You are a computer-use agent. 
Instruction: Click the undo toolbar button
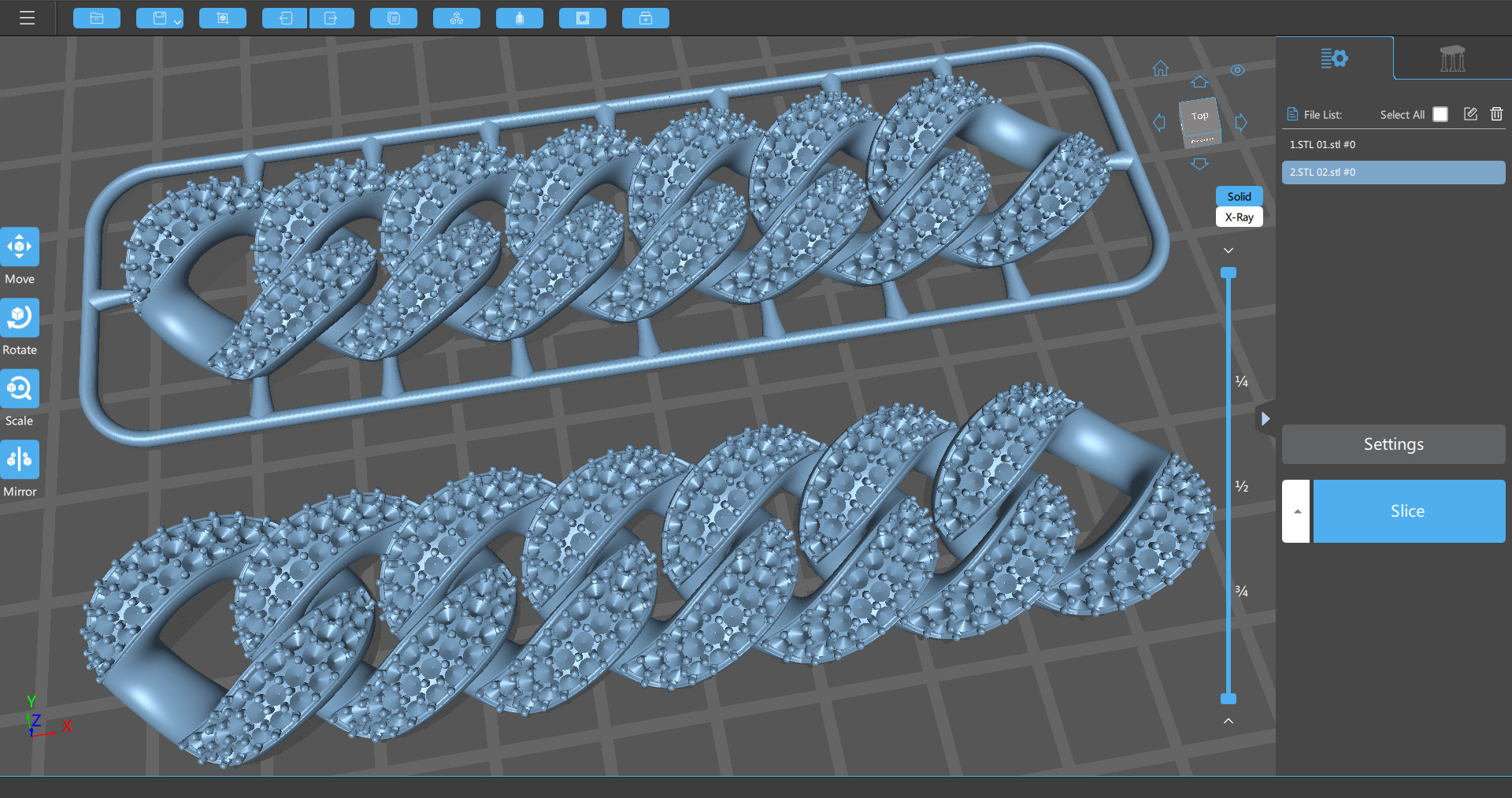(285, 18)
